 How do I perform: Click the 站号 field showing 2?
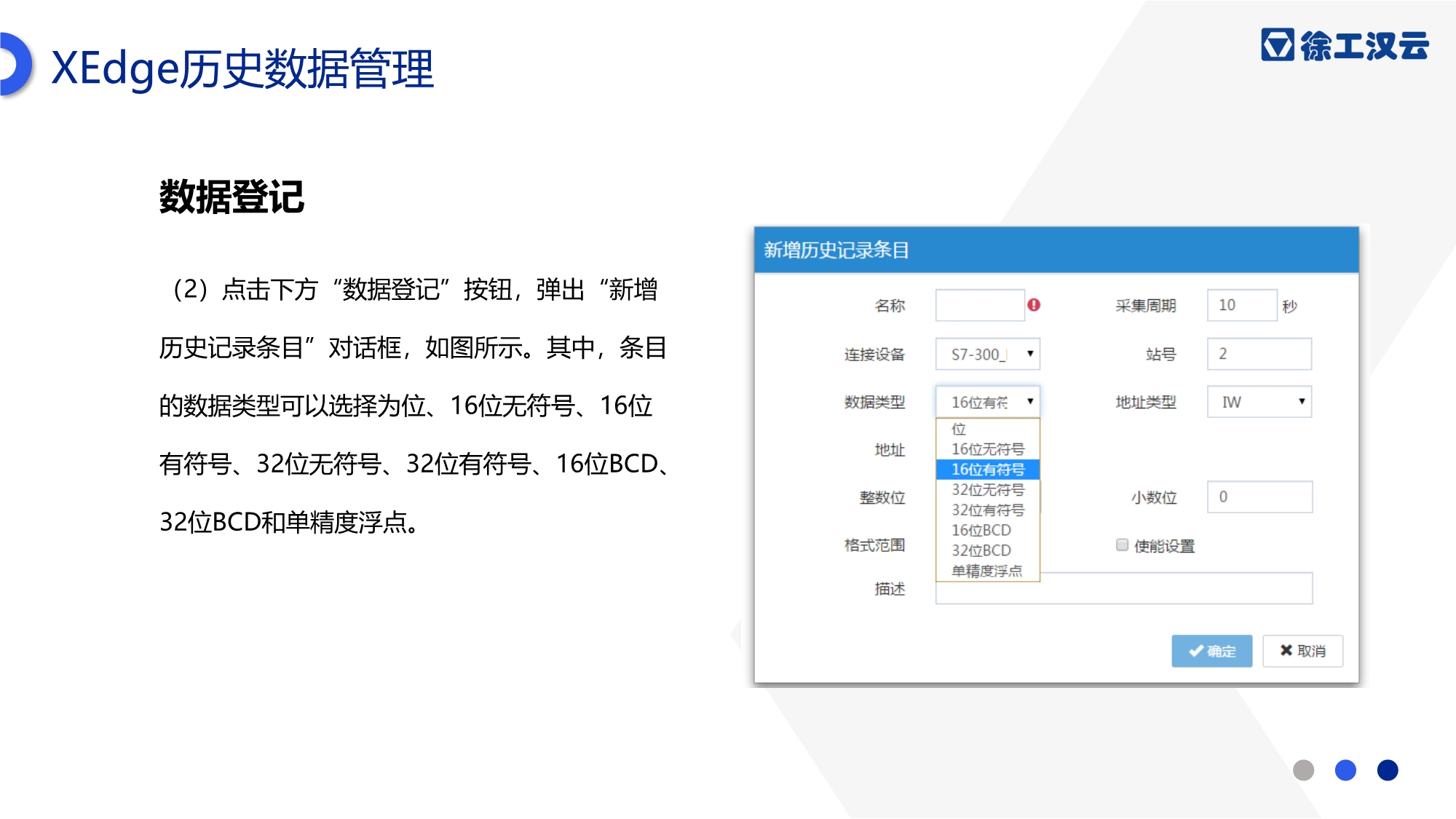(x=1259, y=354)
